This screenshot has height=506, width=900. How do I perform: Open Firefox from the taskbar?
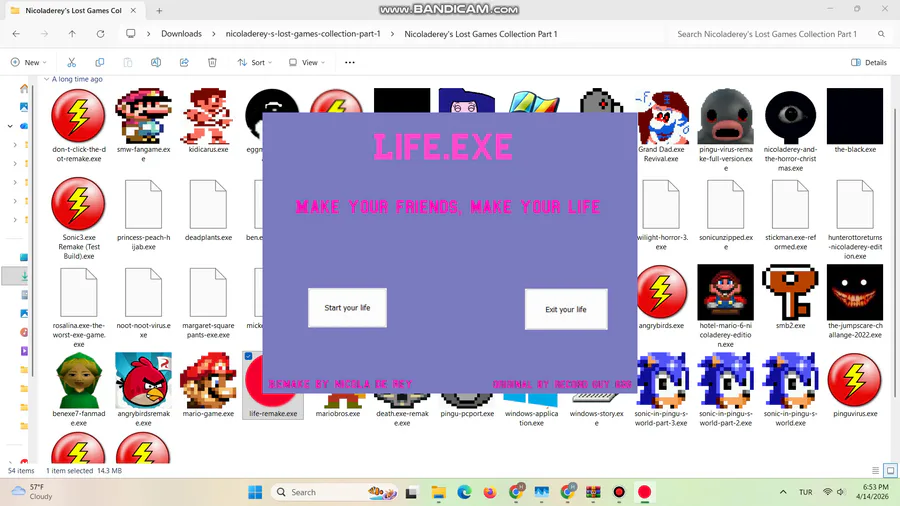[x=490, y=492]
